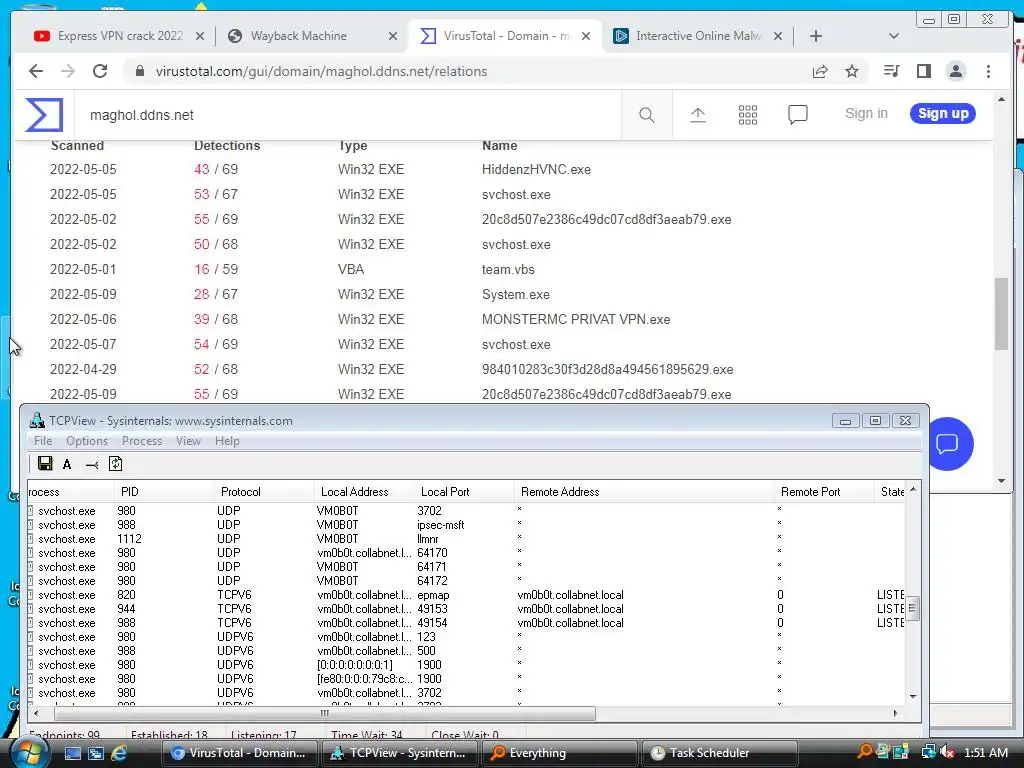Click the Chrome address bar URL
Image resolution: width=1024 pixels, height=768 pixels.
(x=321, y=71)
